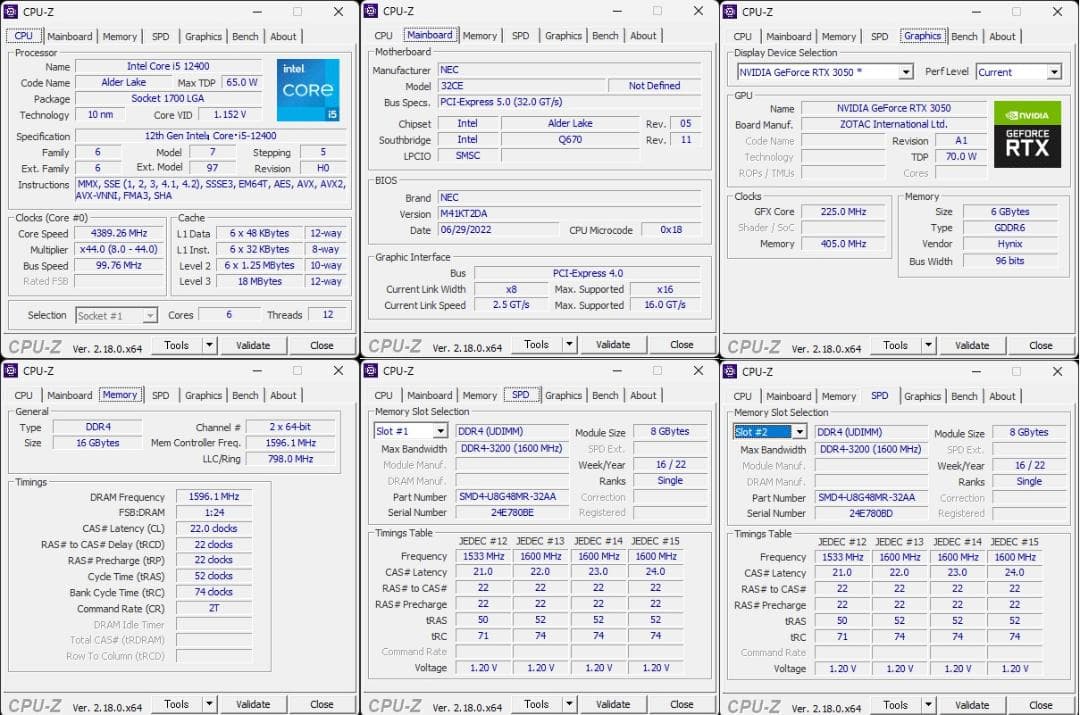This screenshot has width=1080, height=715.
Task: Click the Tools button in the SPD window
Action: pyautogui.click(x=536, y=703)
